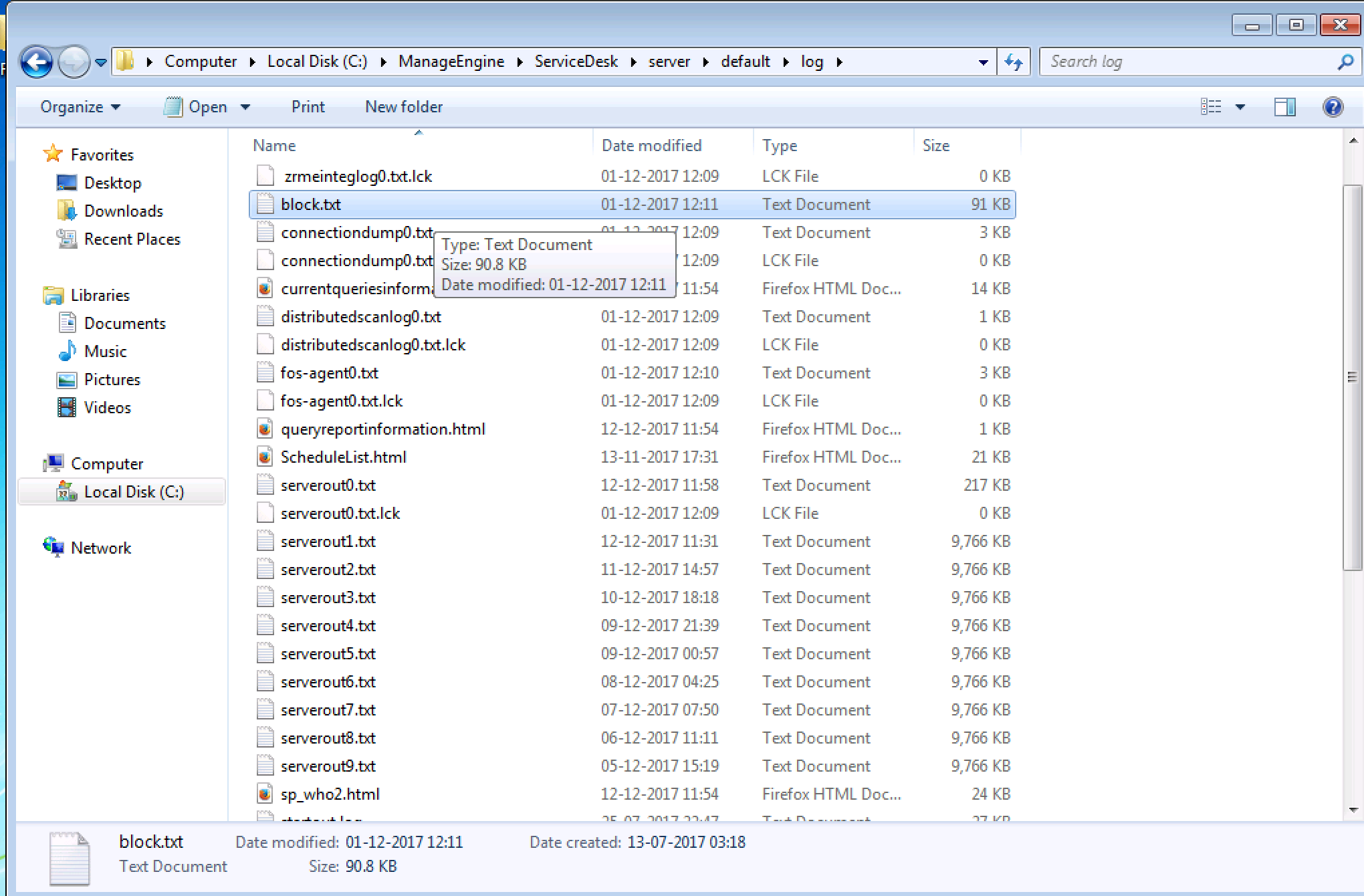Jump to Local Disk (C:) breadcrumb
The width and height of the screenshot is (1364, 896).
point(318,62)
